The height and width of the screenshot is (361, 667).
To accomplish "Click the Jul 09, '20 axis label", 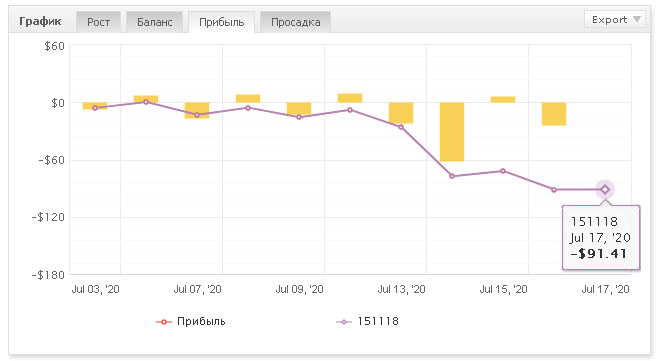I will pos(299,290).
